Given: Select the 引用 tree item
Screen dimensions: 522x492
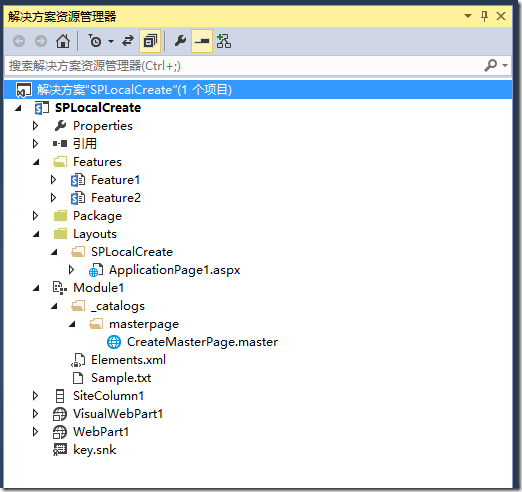Looking at the screenshot, I should pos(85,144).
